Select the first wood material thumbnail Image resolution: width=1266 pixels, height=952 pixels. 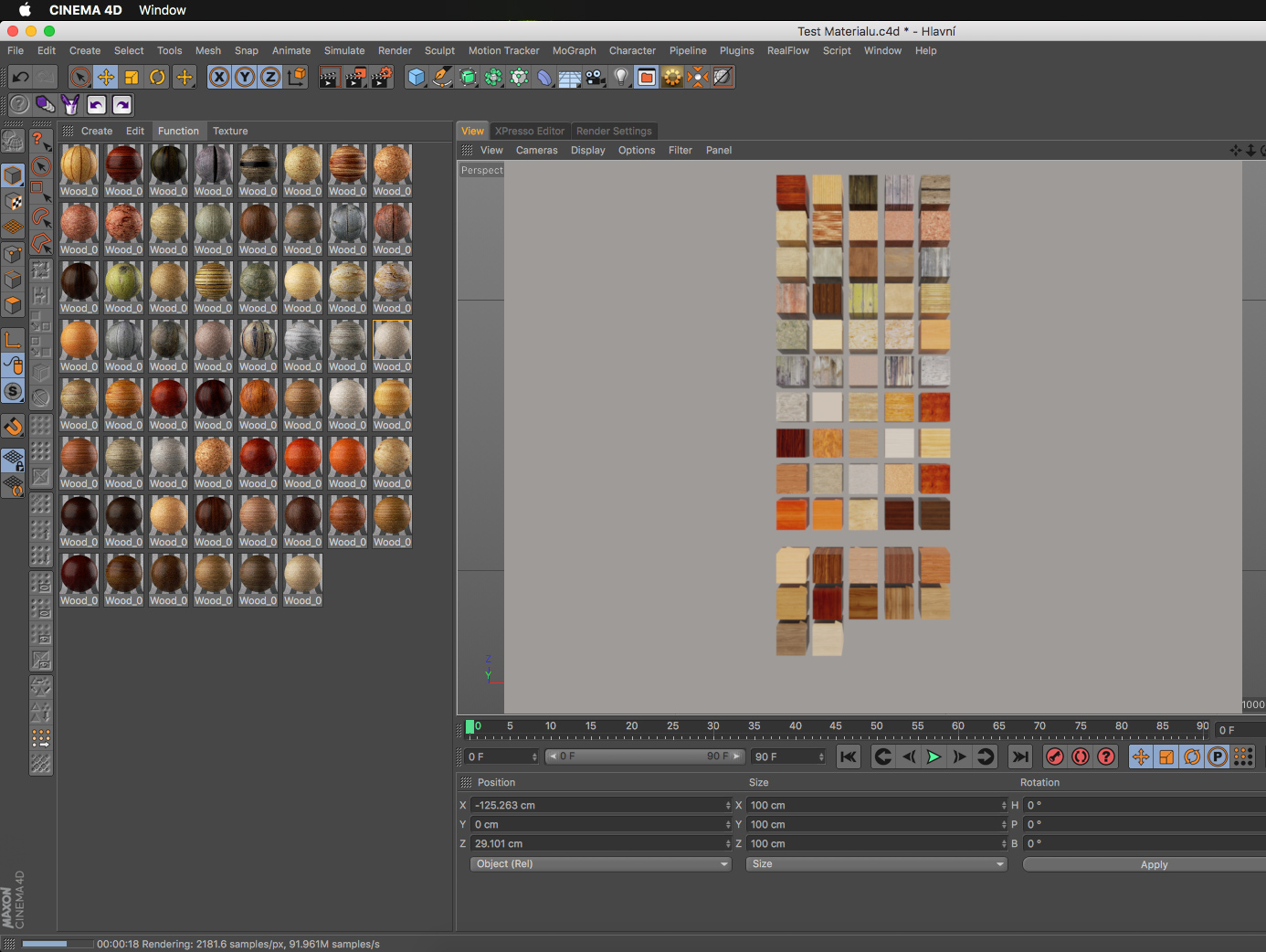[x=79, y=165]
